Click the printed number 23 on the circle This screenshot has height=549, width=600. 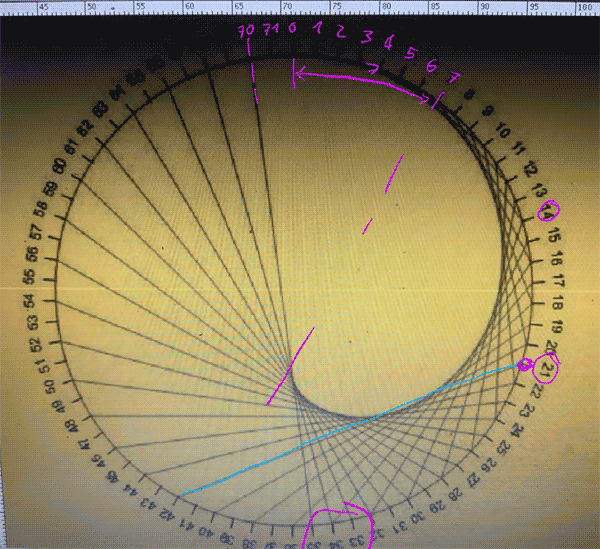point(528,411)
